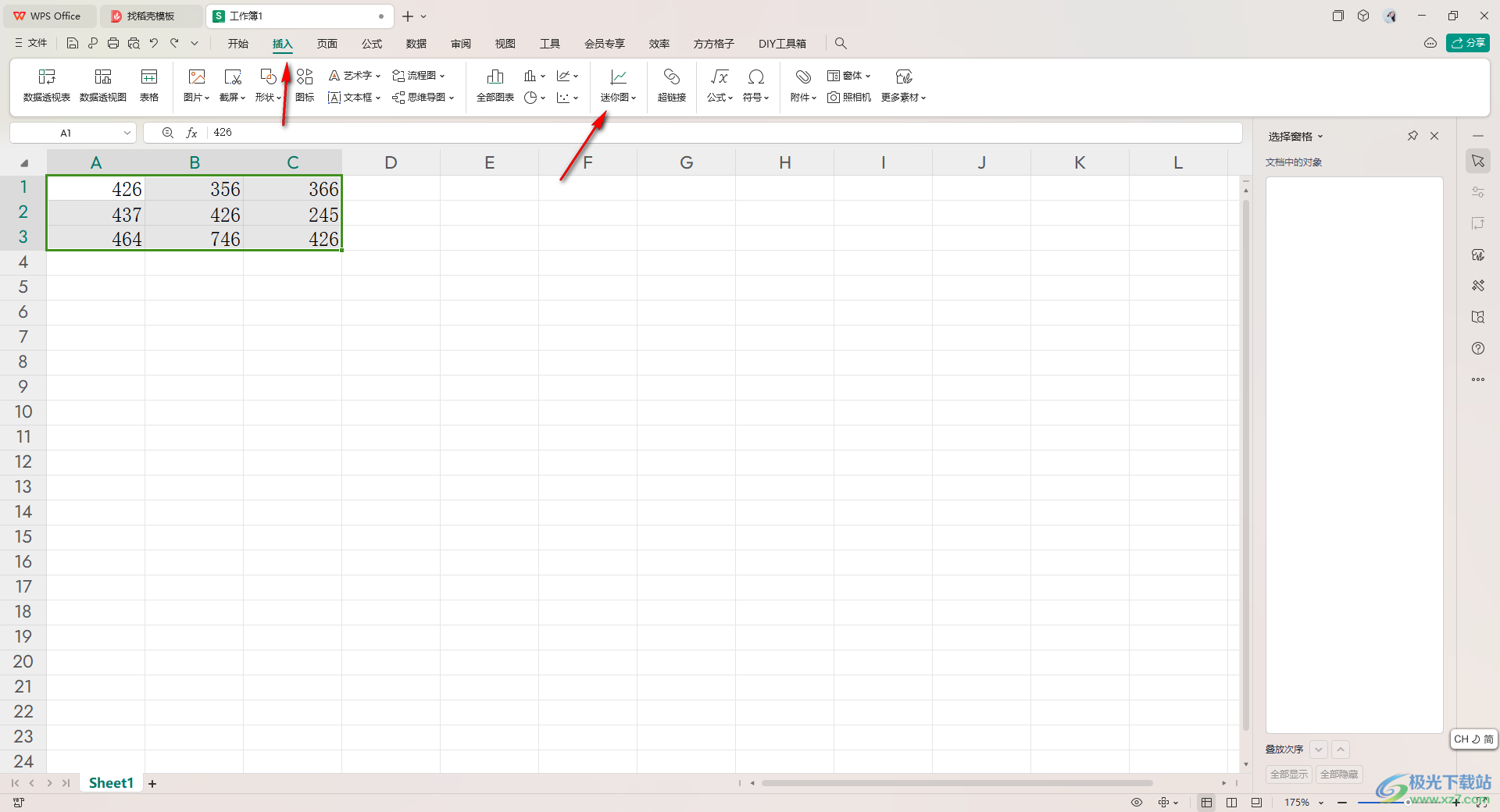The height and width of the screenshot is (812, 1500).
Task: Open the 图标 icon library
Action: pyautogui.click(x=305, y=85)
